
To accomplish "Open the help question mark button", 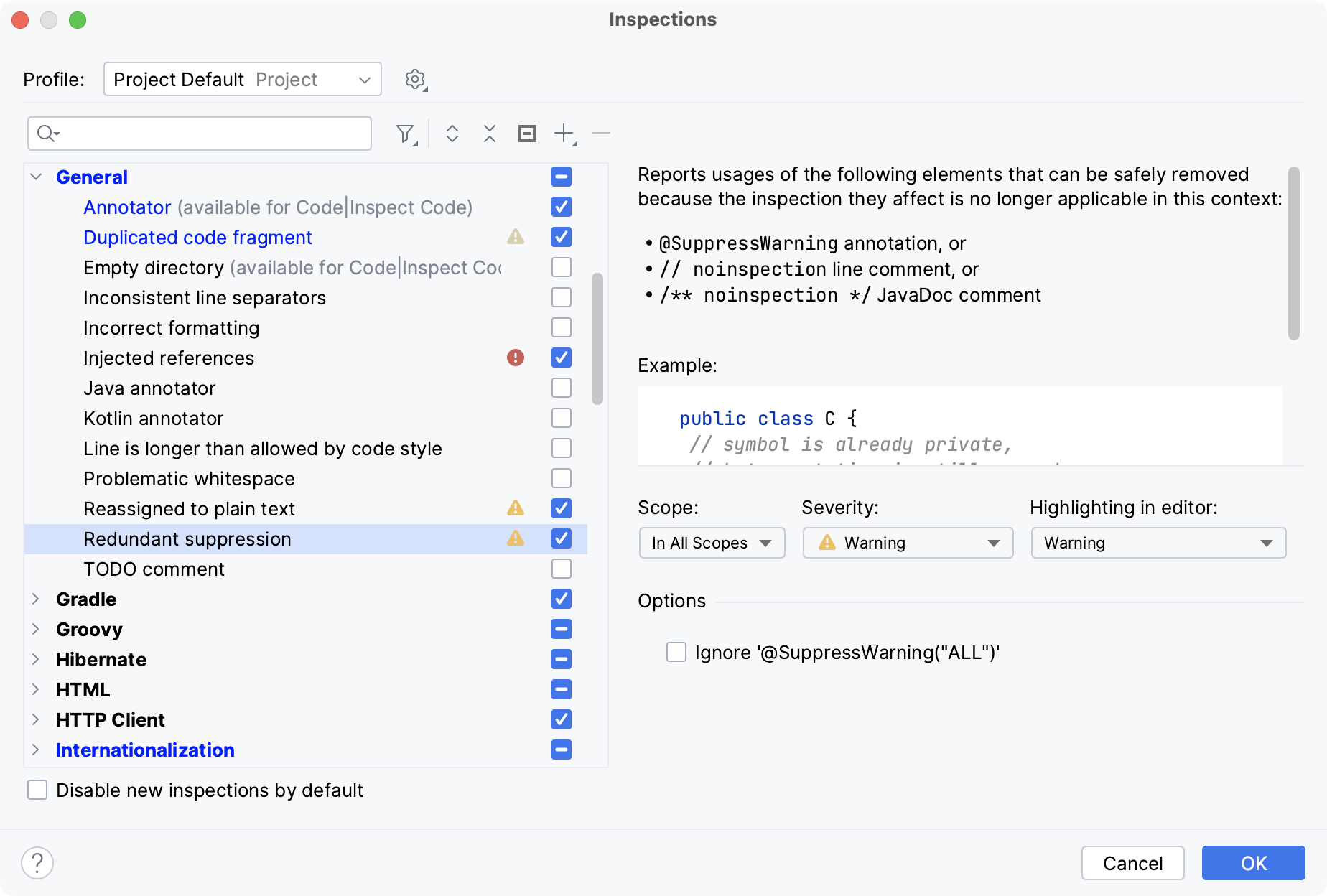I will pos(37,863).
